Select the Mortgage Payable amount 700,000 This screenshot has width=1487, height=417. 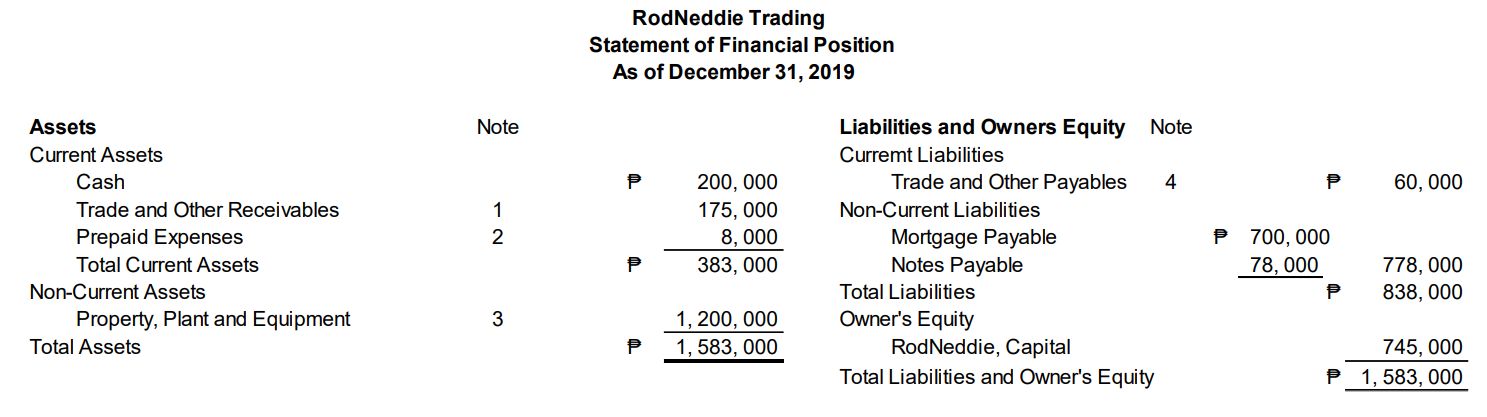pos(1290,237)
